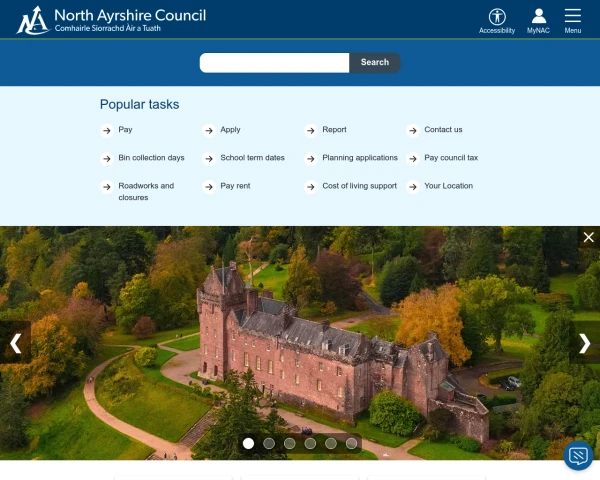The image size is (600, 480).
Task: Open Planning applications task
Action: click(359, 158)
